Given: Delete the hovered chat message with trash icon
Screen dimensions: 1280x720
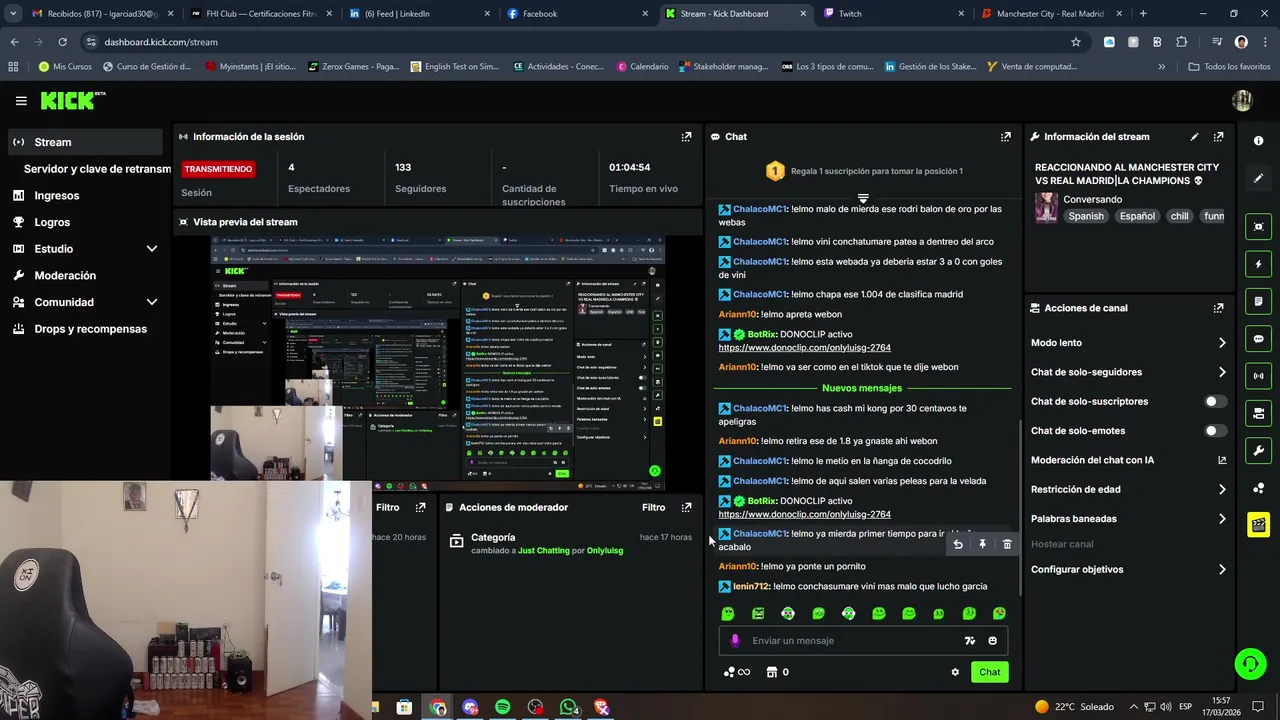Looking at the screenshot, I should 1007,544.
